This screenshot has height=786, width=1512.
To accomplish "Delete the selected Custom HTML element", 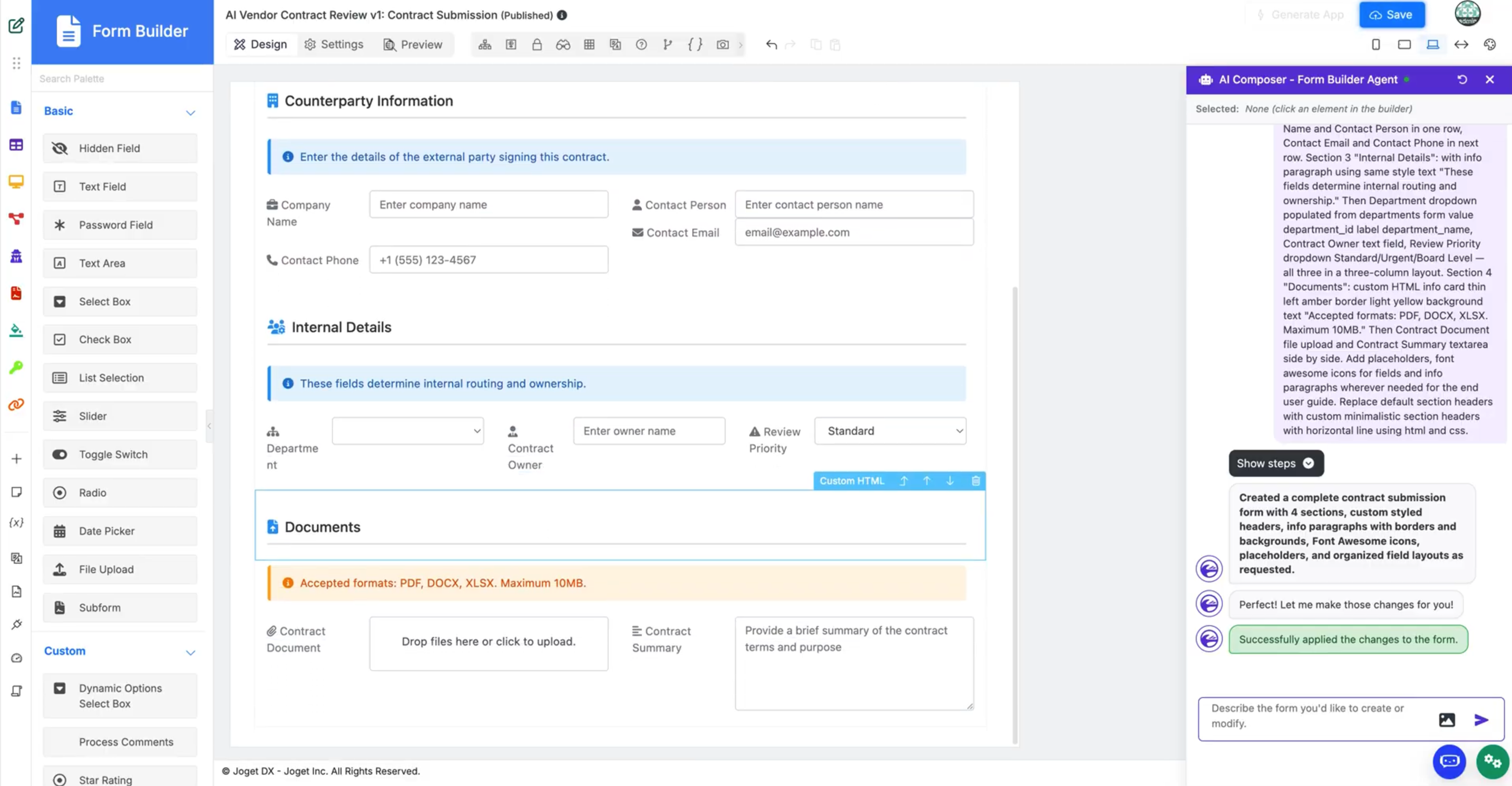I will pos(976,481).
